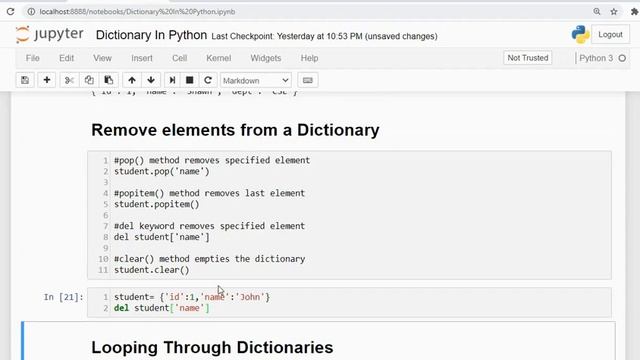Click the Python logo icon

click(580, 34)
